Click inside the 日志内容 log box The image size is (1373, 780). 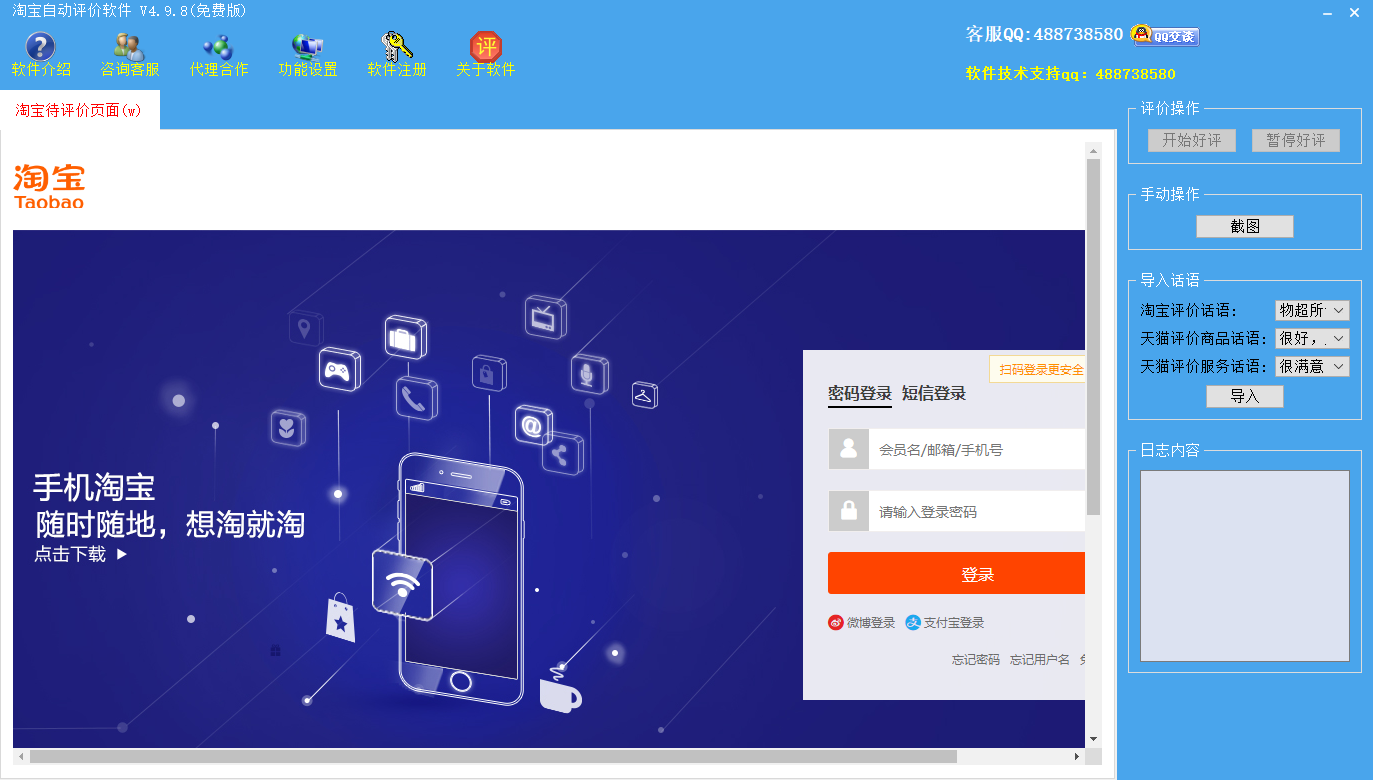click(1245, 566)
